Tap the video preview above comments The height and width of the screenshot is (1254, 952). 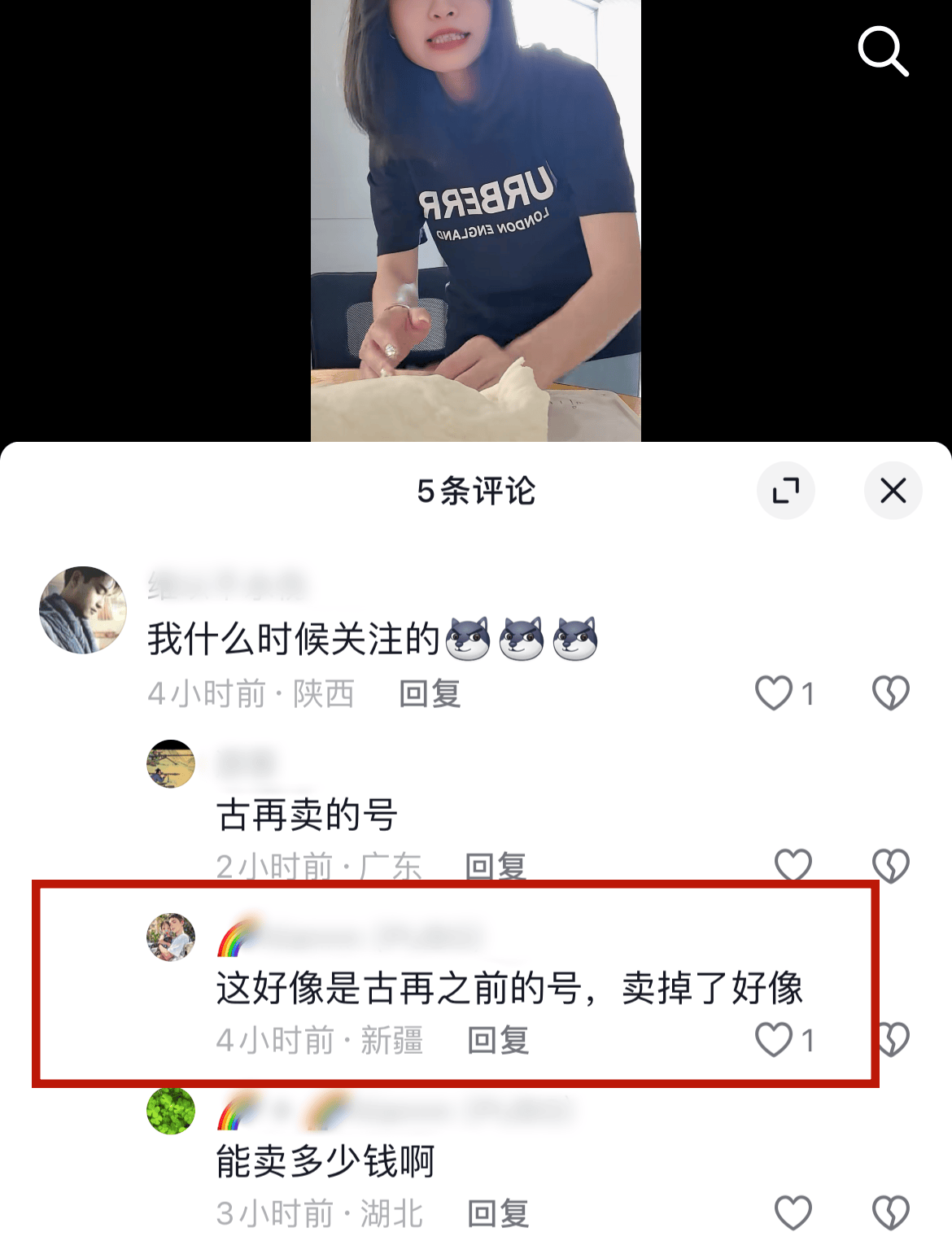[x=476, y=221]
